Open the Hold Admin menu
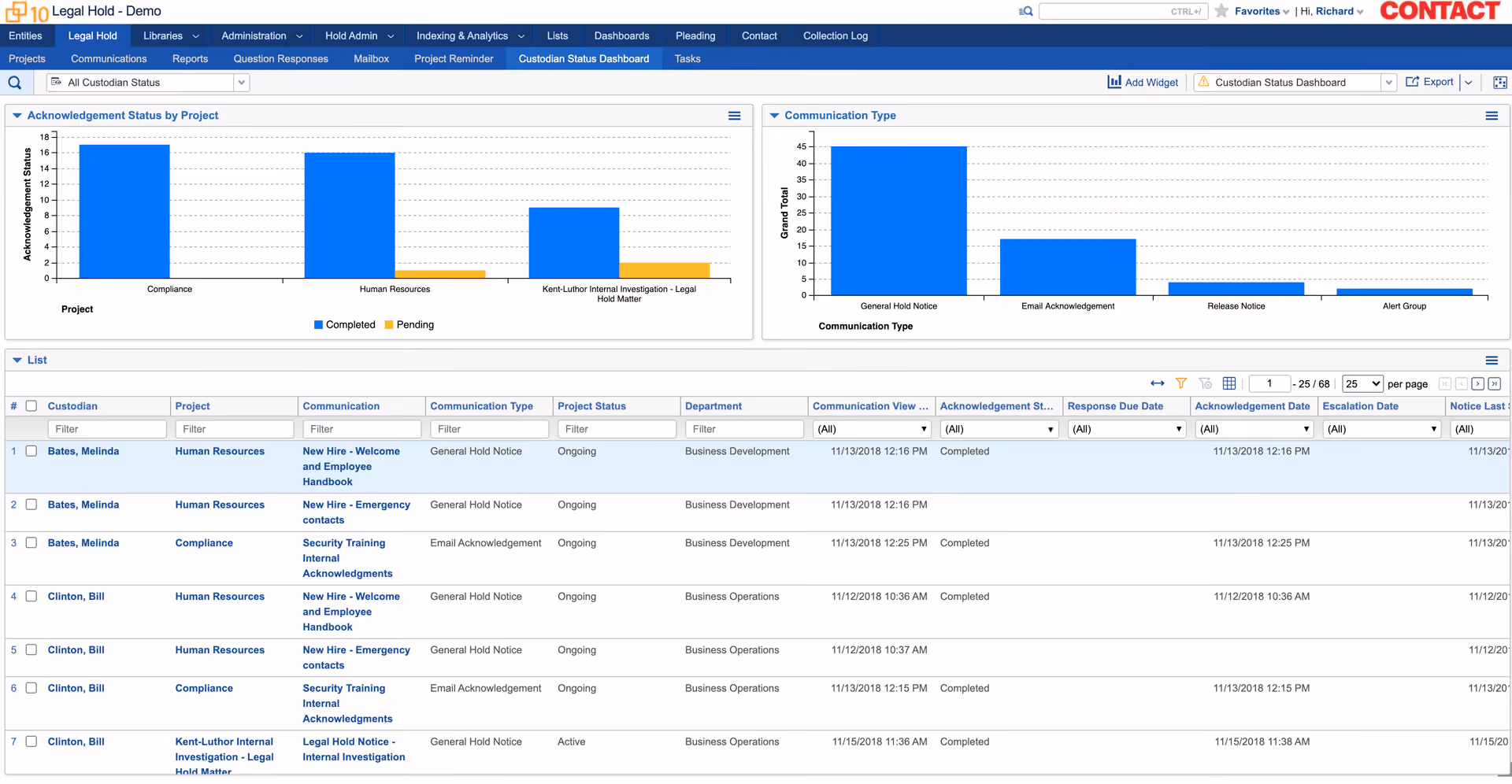This screenshot has width=1512, height=784. (359, 36)
